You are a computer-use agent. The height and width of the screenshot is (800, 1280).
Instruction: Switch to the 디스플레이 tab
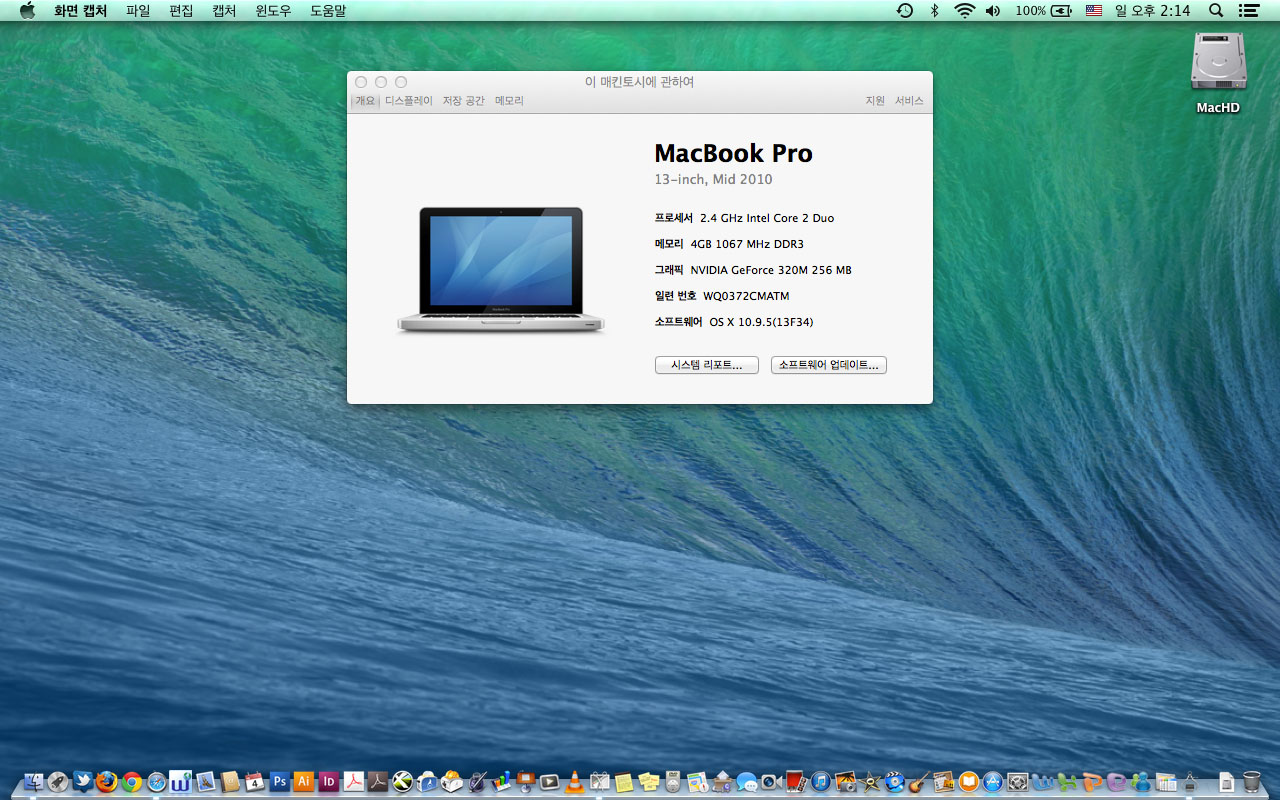click(408, 101)
